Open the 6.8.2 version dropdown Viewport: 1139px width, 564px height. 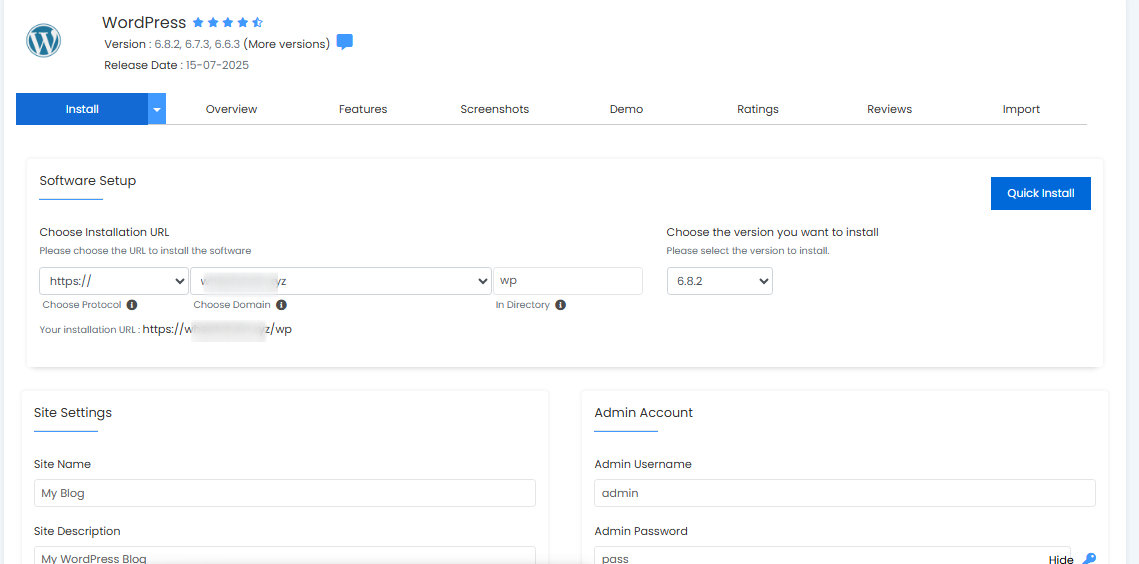coord(720,281)
